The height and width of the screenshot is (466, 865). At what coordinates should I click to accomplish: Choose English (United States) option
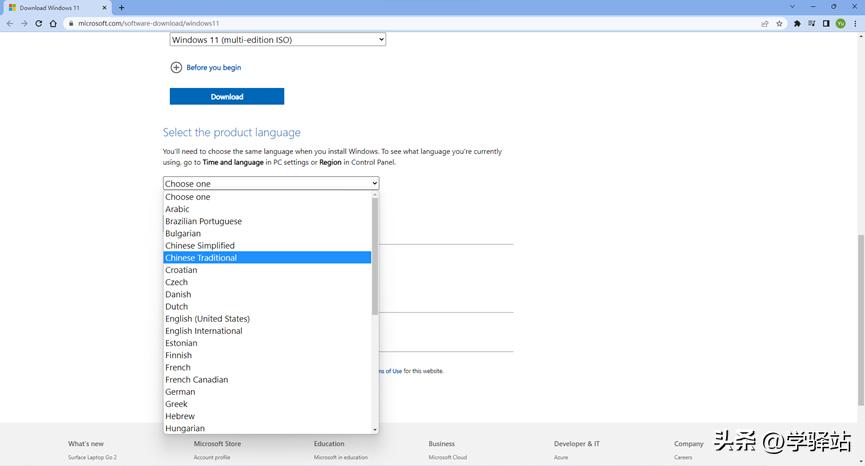coord(267,319)
